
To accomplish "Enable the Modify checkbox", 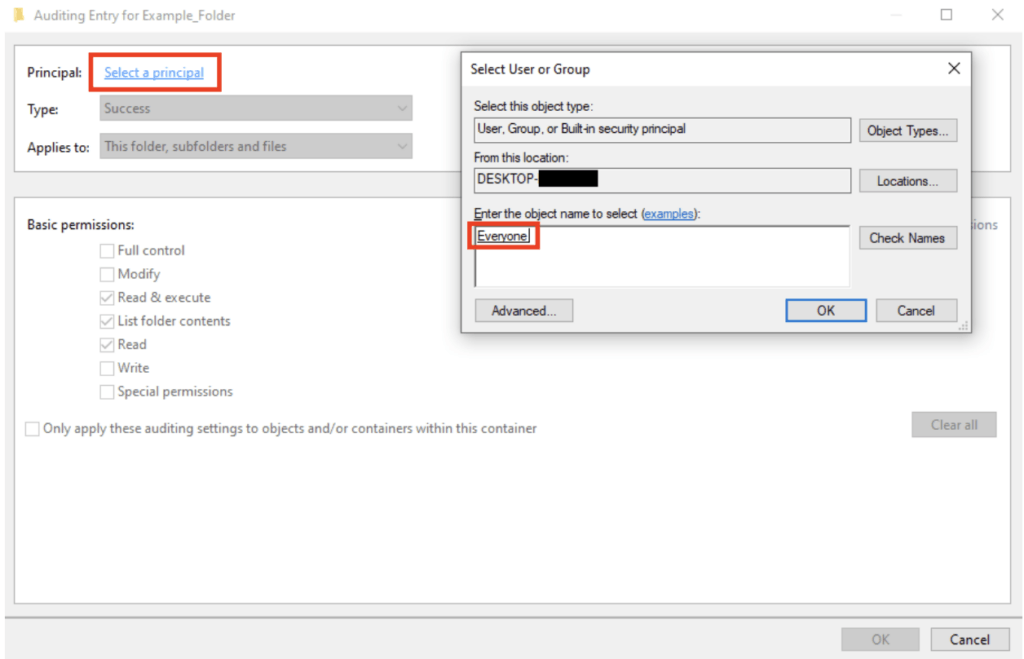I will pyautogui.click(x=106, y=273).
